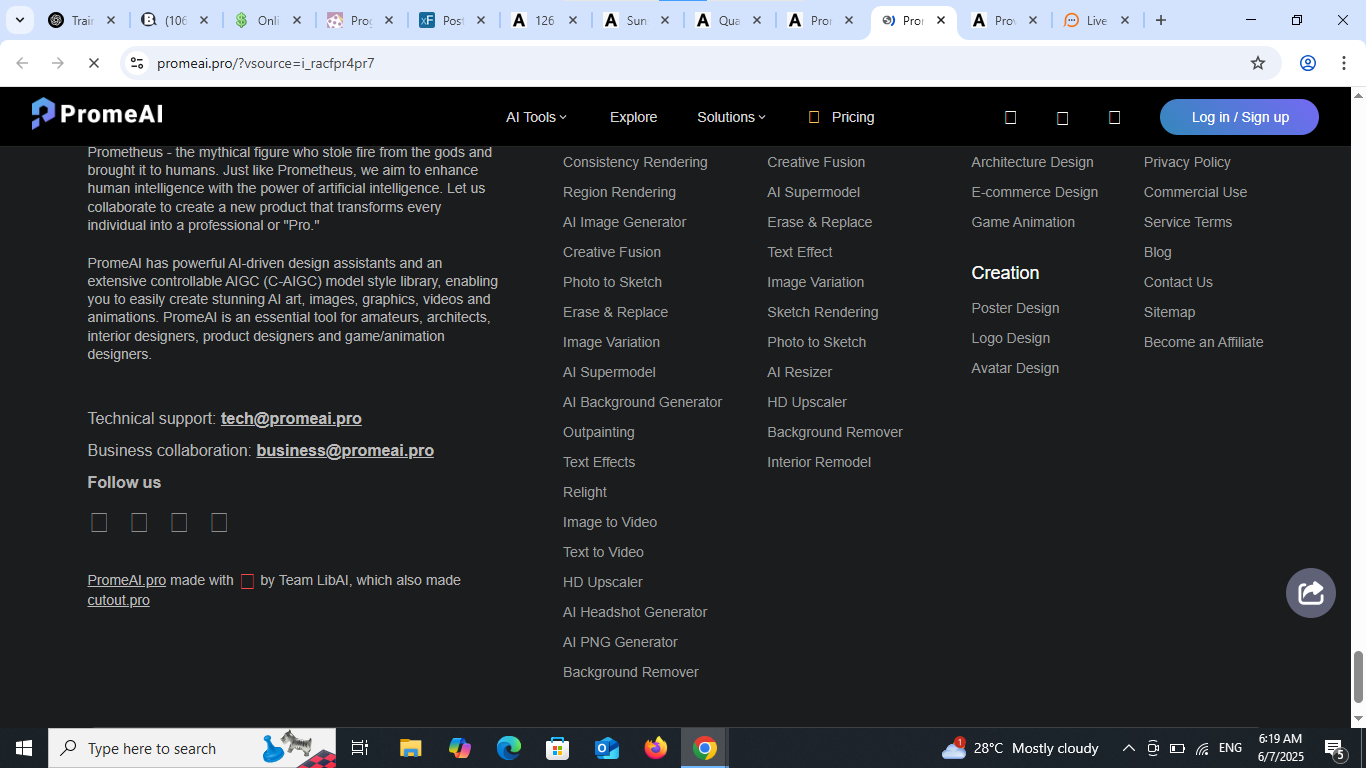Screen dimensions: 1366x768
Task: Switch to the 'Sun' browser tab
Action: [x=636, y=20]
